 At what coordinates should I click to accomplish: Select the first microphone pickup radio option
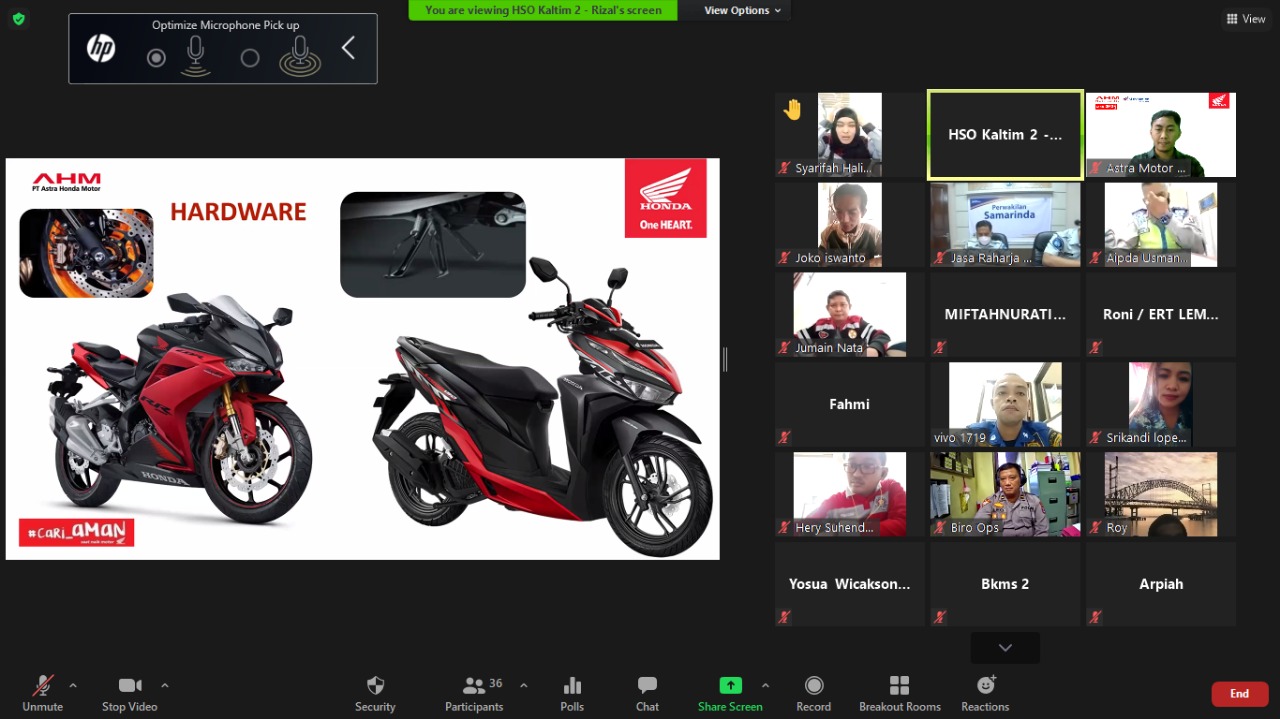(156, 58)
